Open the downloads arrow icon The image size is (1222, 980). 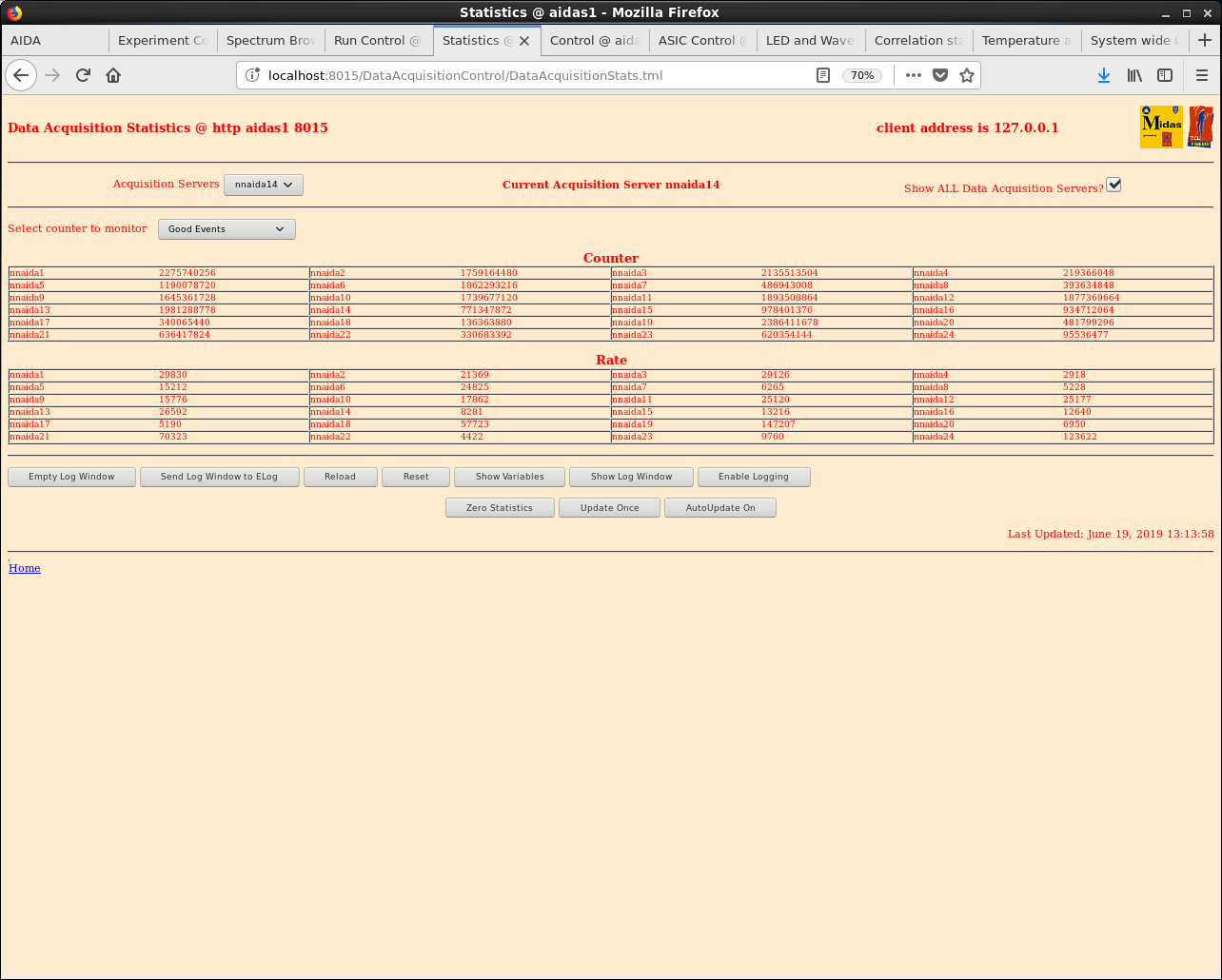pyautogui.click(x=1103, y=75)
